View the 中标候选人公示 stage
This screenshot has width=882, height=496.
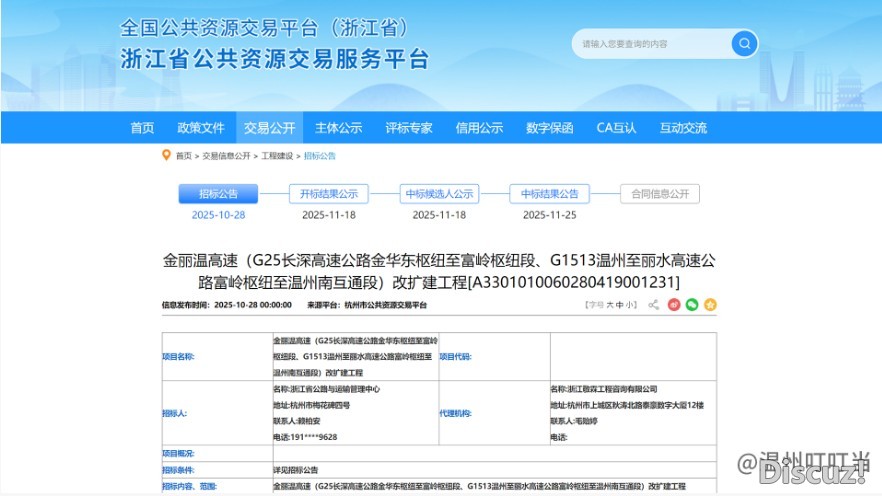(x=439, y=194)
